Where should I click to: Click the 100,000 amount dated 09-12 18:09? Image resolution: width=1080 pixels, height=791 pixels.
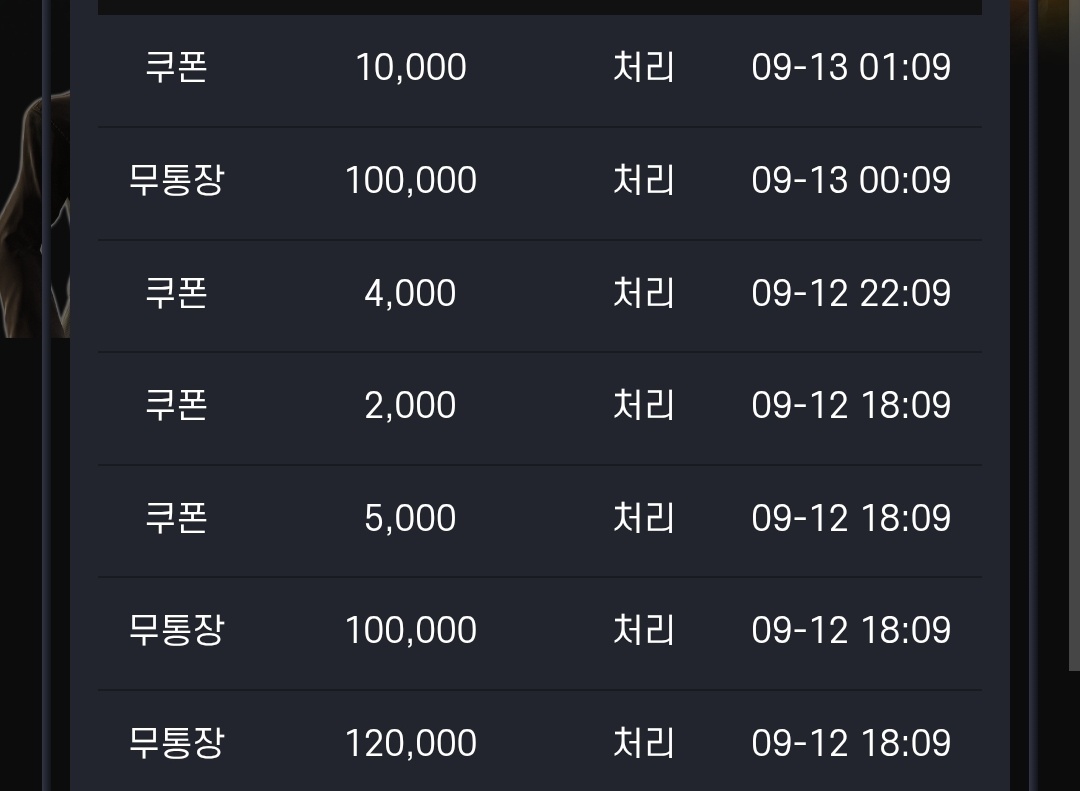coord(411,630)
